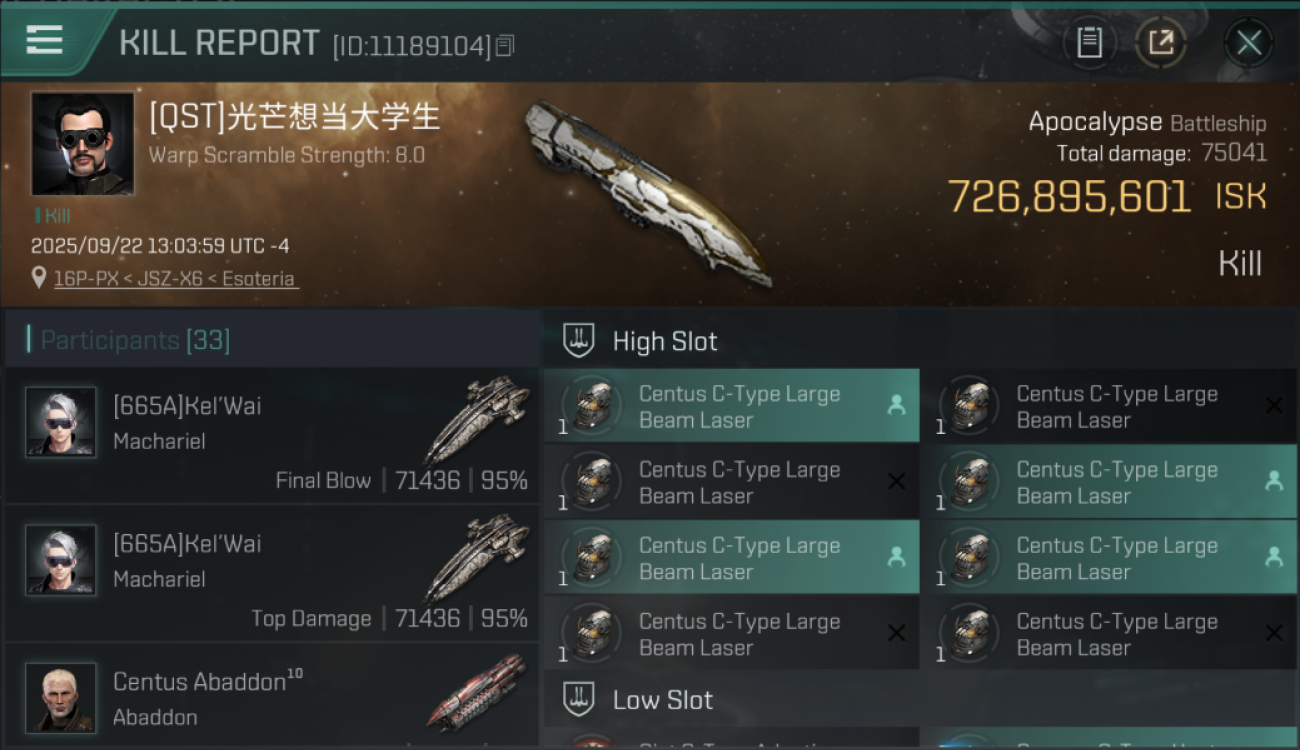
Task: Select Centus Abaddon participant entry
Action: 272,696
